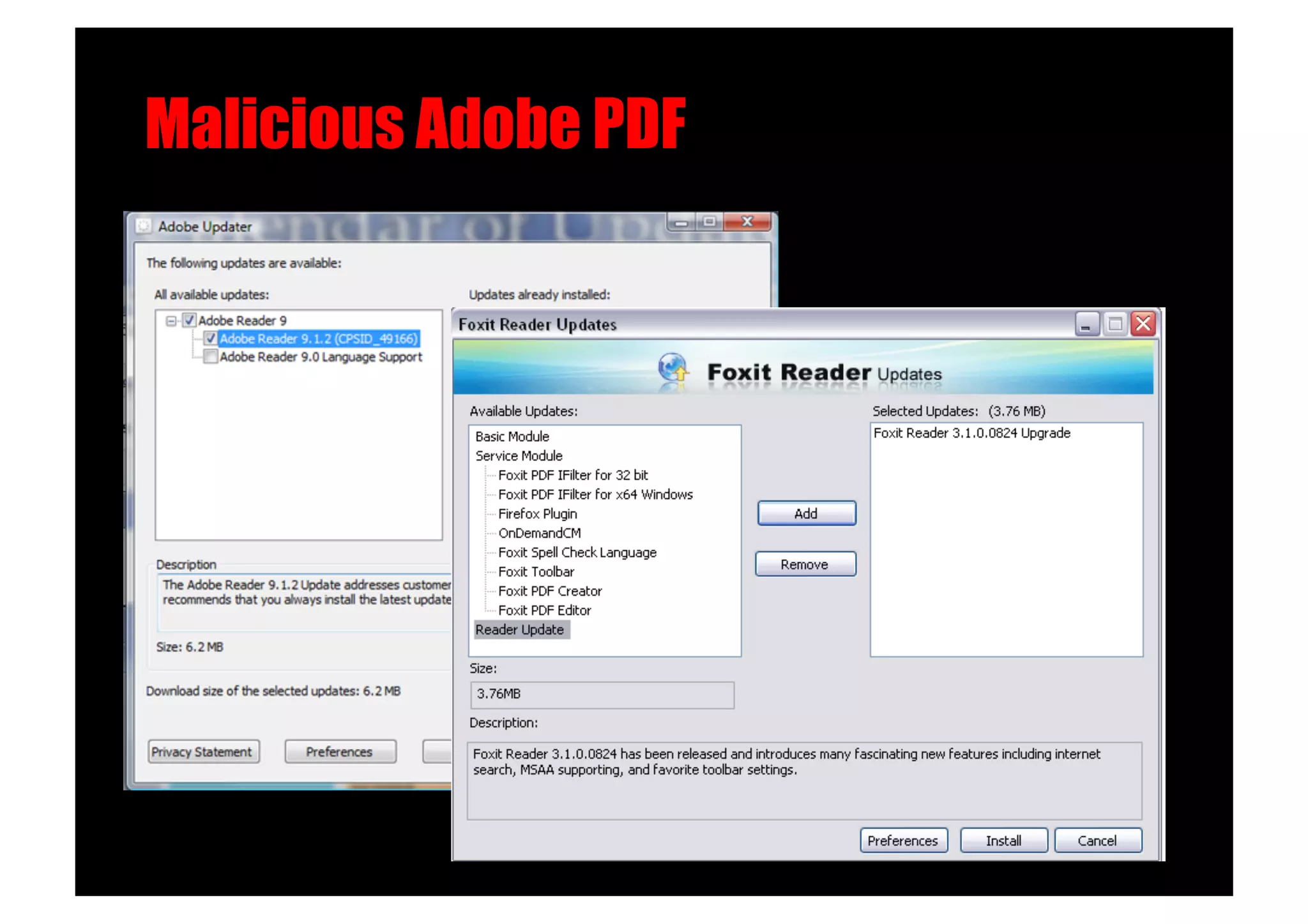1308x924 pixels.
Task: Select Basic Module in Available Updates
Action: click(x=512, y=437)
